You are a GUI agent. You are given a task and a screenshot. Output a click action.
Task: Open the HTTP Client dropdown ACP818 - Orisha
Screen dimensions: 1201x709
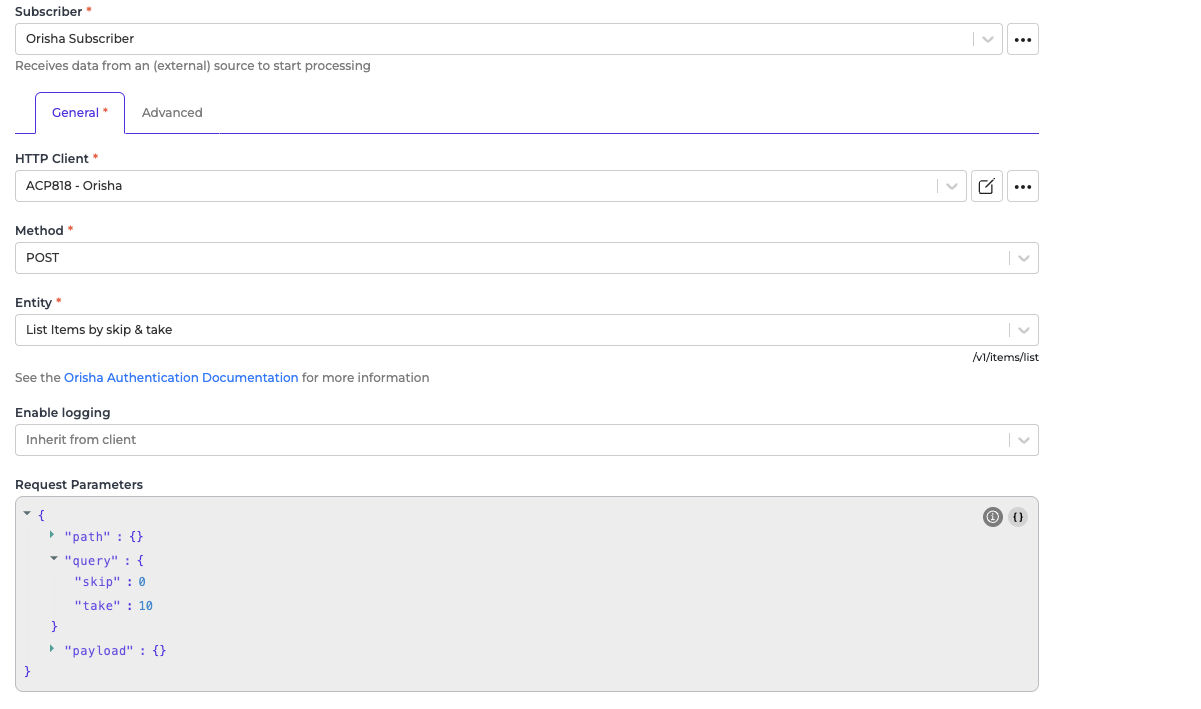pyautogui.click(x=475, y=186)
